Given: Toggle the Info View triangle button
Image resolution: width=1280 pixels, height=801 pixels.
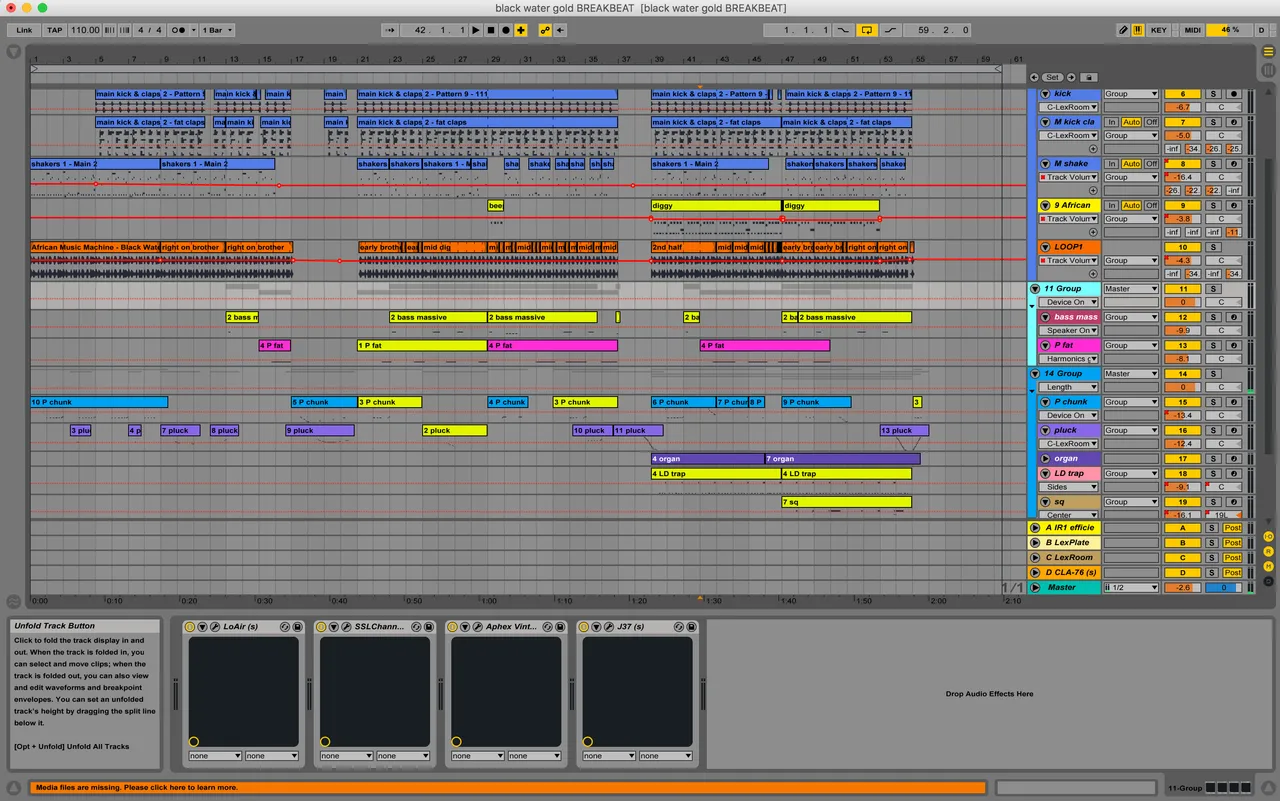Looking at the screenshot, I should 14,788.
